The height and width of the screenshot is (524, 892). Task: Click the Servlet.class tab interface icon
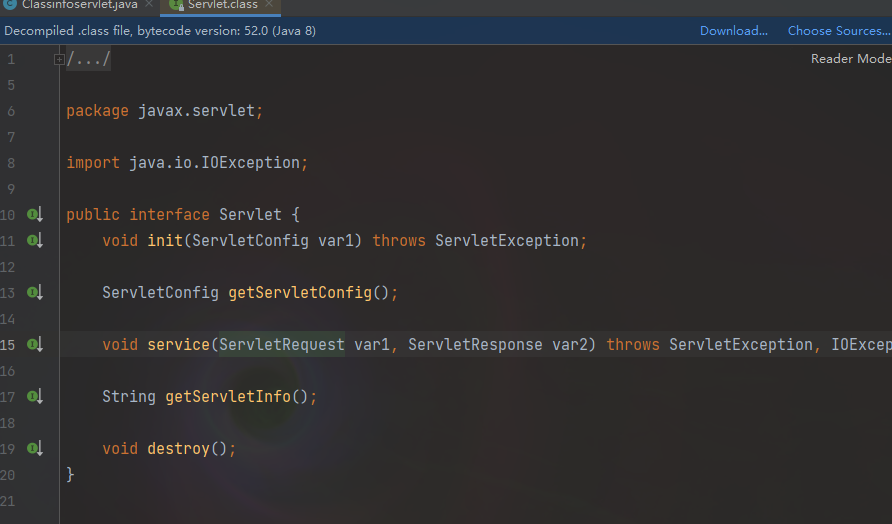pos(176,5)
